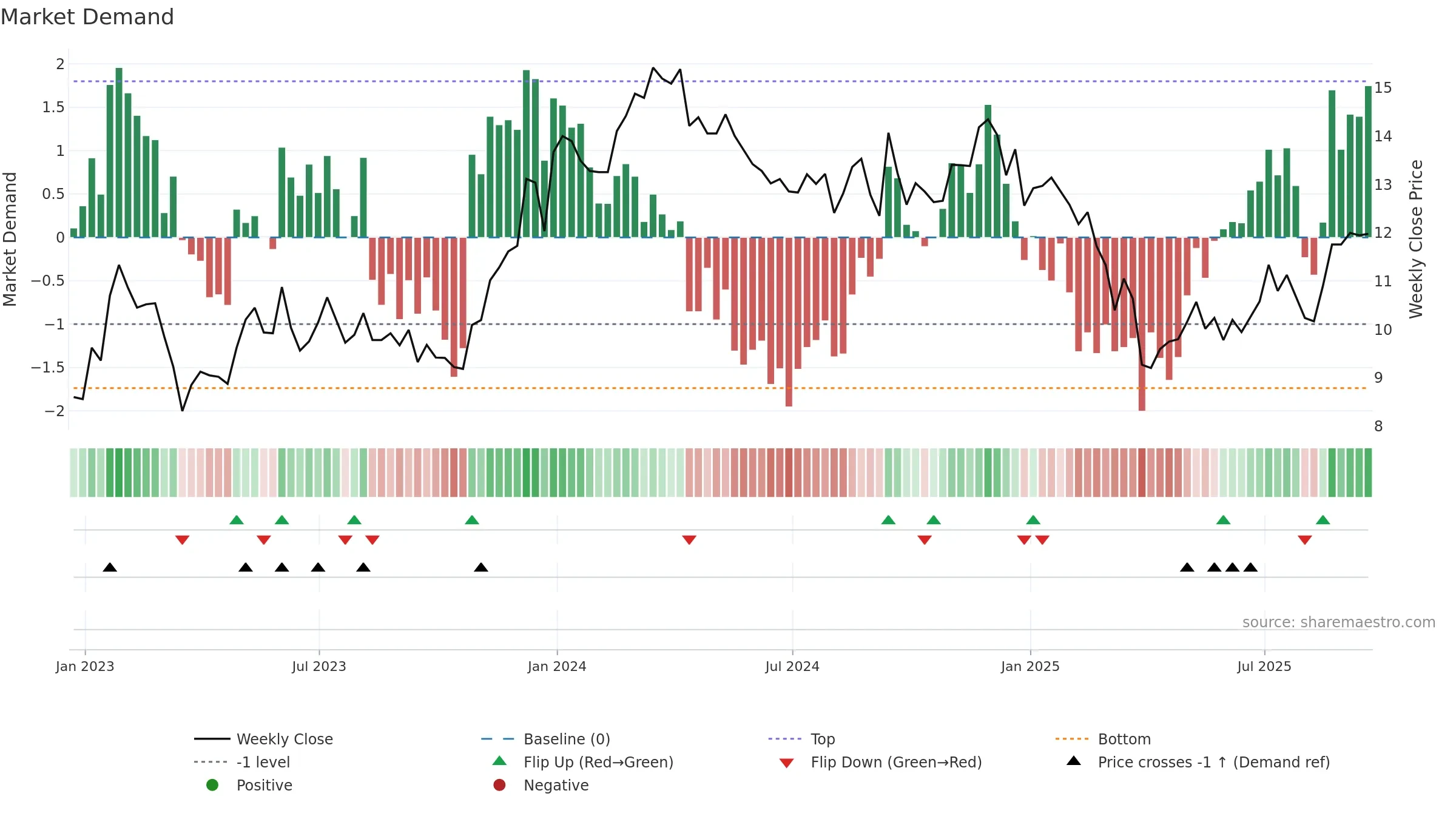Click the 'Market Demand' chart title
Viewport: 1456px width, 819px height.
coord(87,16)
